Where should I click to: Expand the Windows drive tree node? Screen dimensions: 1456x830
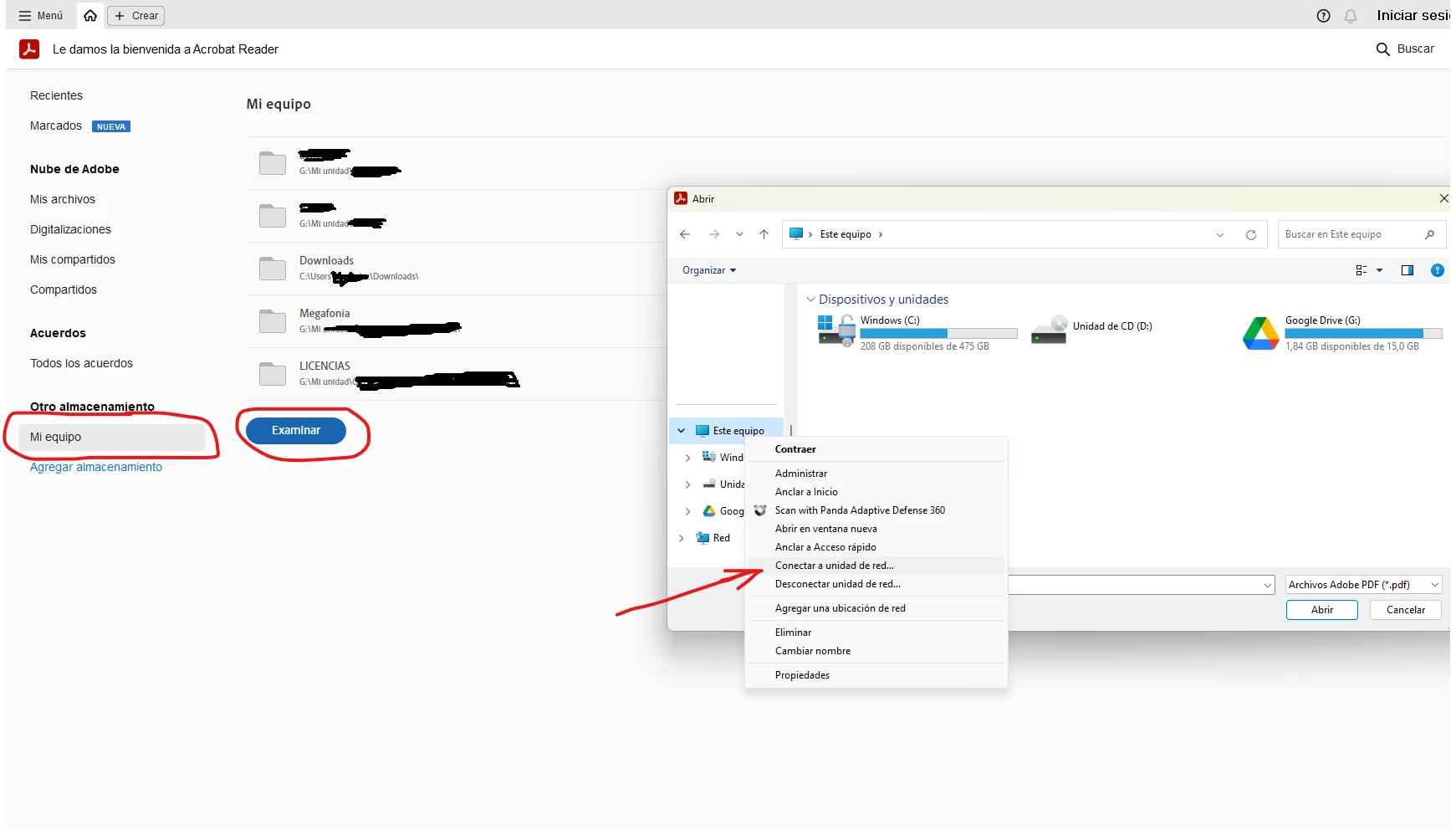click(687, 458)
